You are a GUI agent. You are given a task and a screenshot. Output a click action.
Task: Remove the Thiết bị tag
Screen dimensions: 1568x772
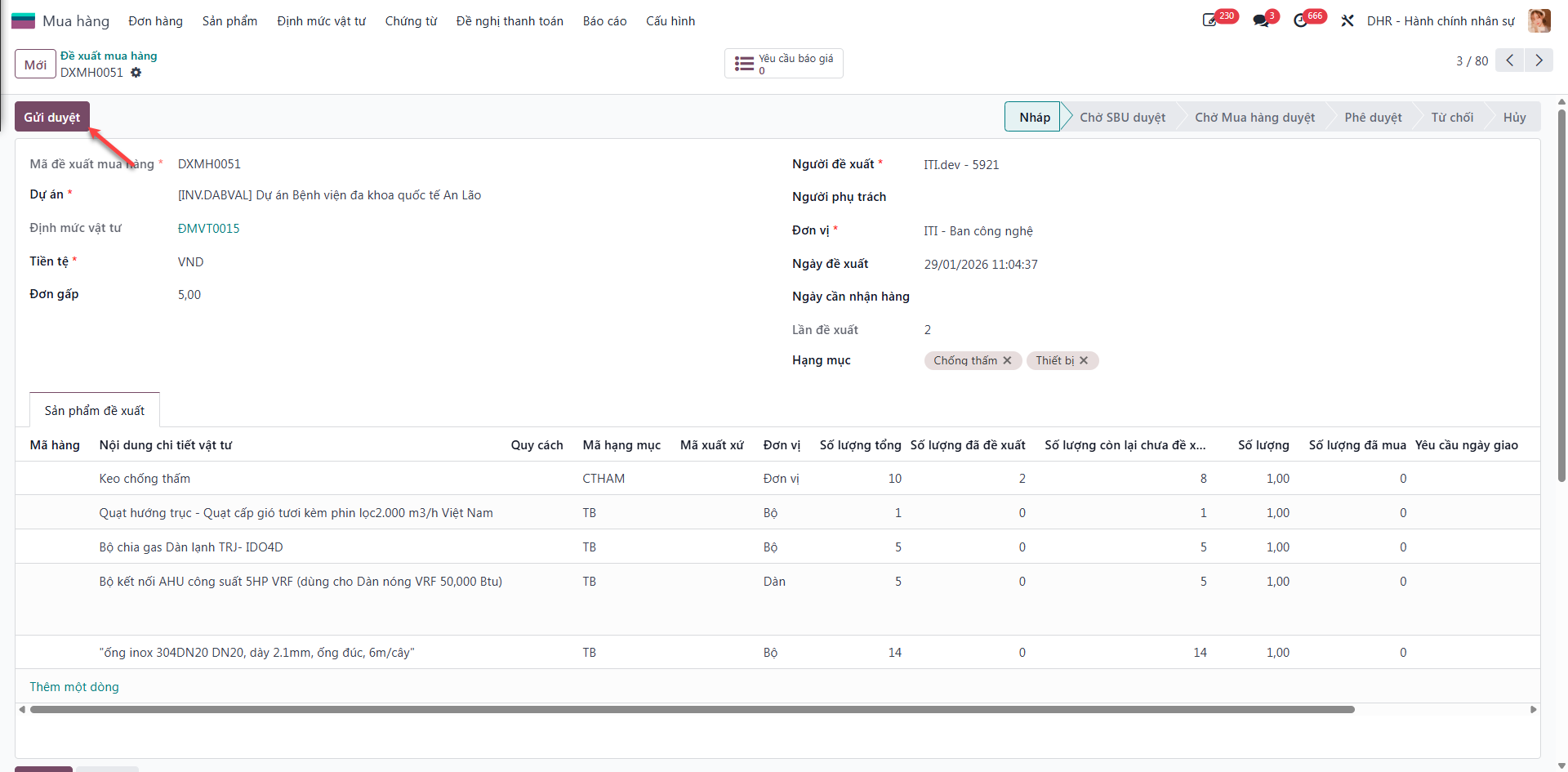(x=1084, y=360)
